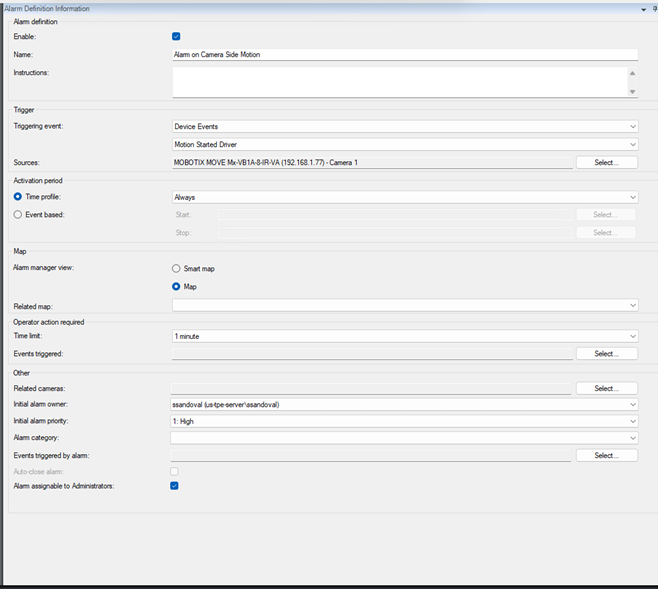Choose the Time profile radio button

pyautogui.click(x=18, y=196)
